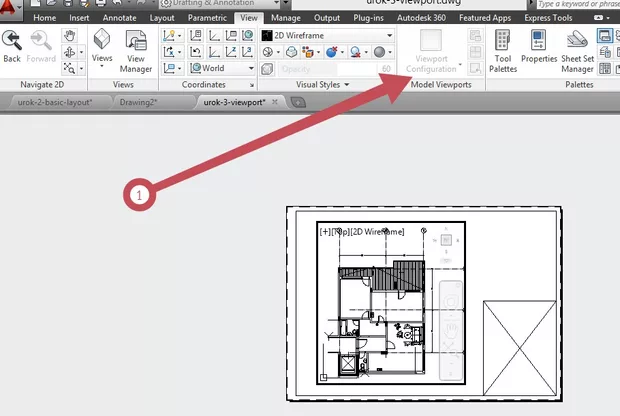Switch to the Annotate ribbon tab
Screen dimensions: 620x416
119,18
